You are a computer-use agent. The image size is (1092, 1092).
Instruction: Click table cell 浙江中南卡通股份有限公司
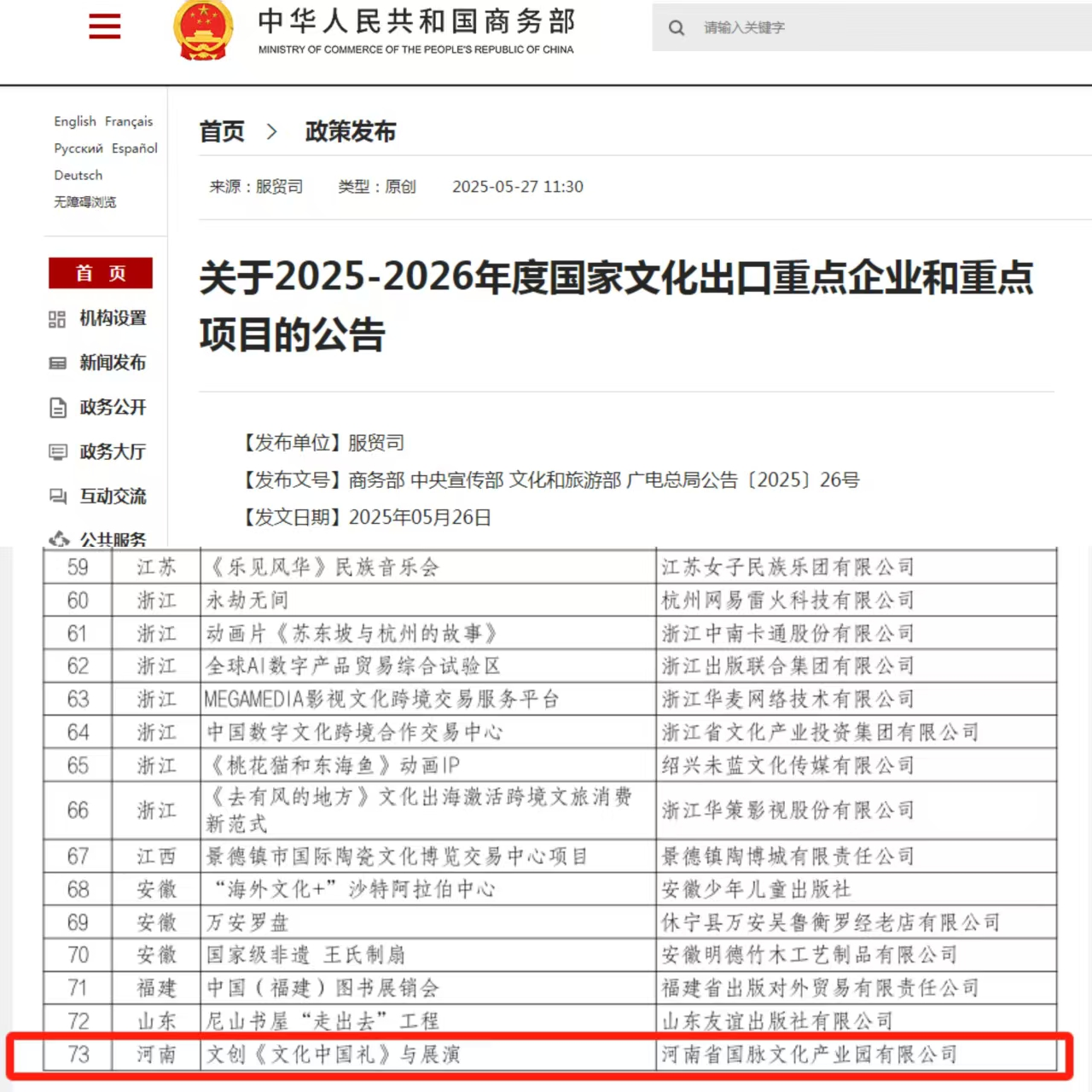pos(857,634)
